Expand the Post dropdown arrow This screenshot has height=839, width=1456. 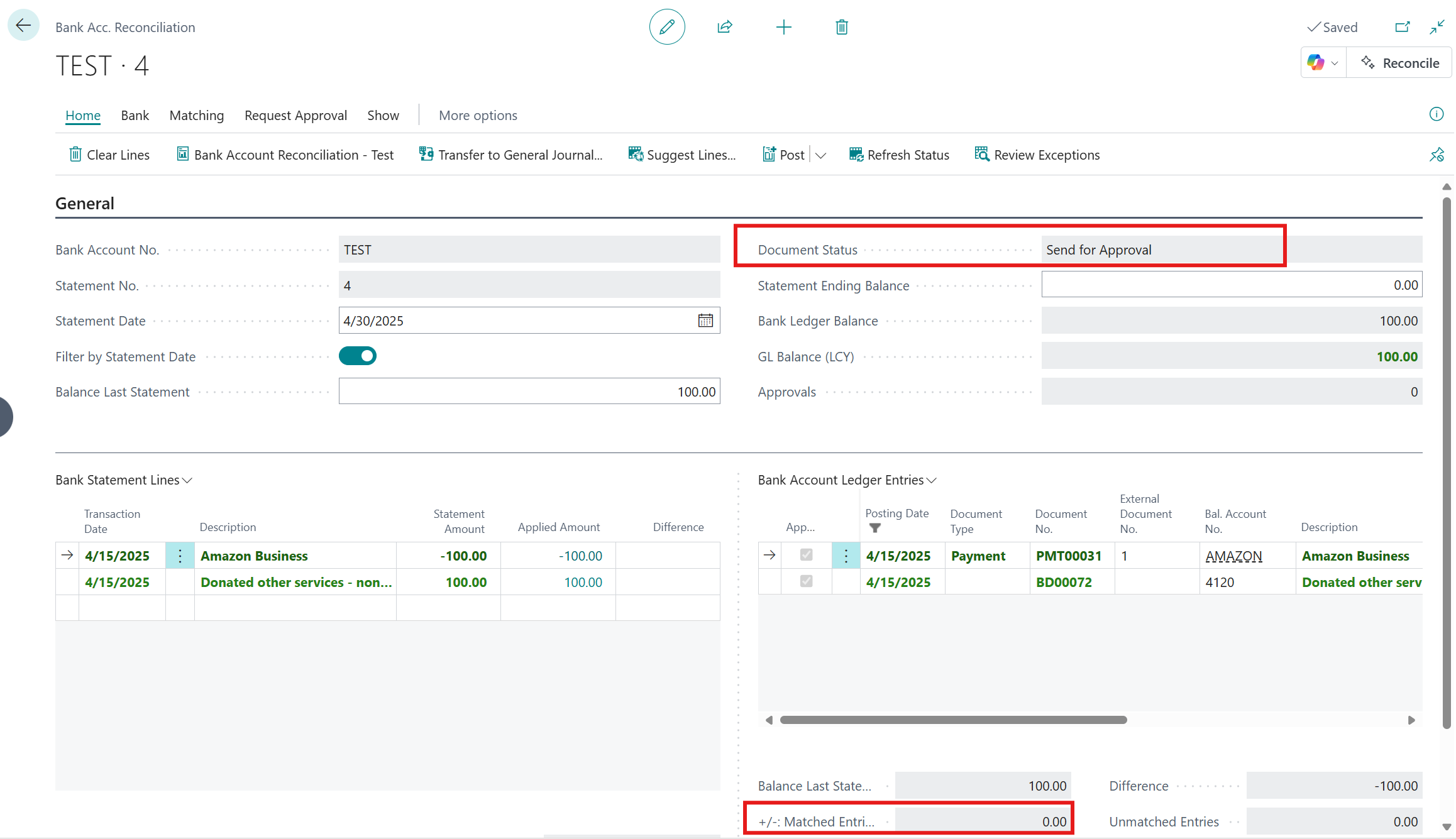[820, 155]
